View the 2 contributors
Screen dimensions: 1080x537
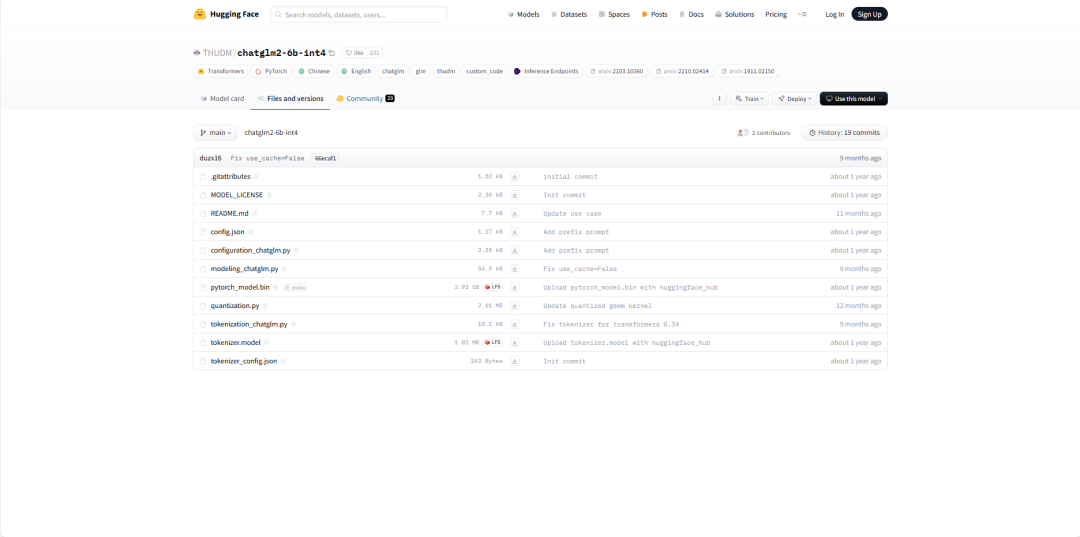tap(764, 133)
